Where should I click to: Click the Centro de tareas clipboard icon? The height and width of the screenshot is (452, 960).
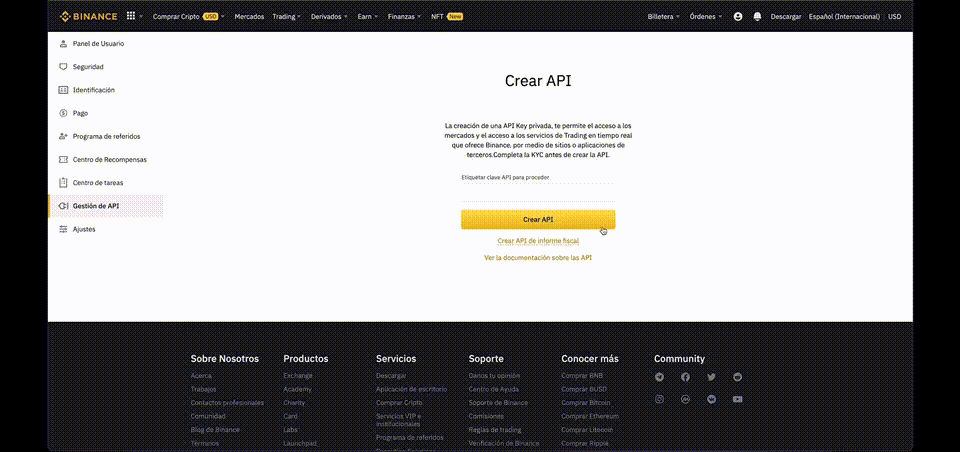pos(63,183)
